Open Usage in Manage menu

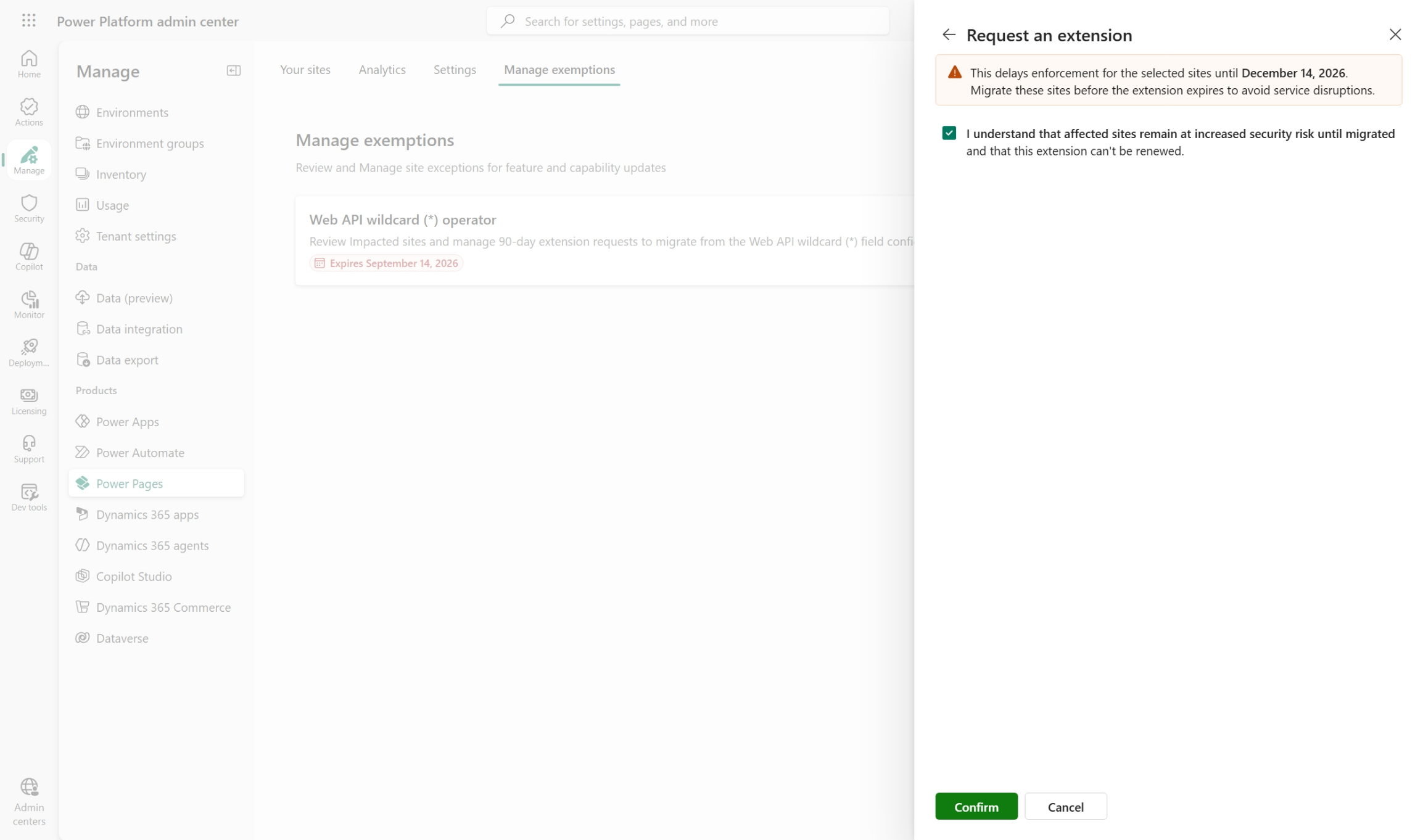156,205
